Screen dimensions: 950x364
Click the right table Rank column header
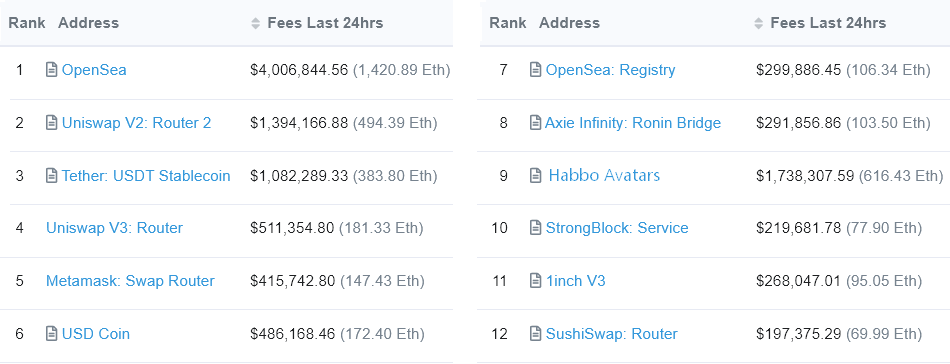[508, 23]
